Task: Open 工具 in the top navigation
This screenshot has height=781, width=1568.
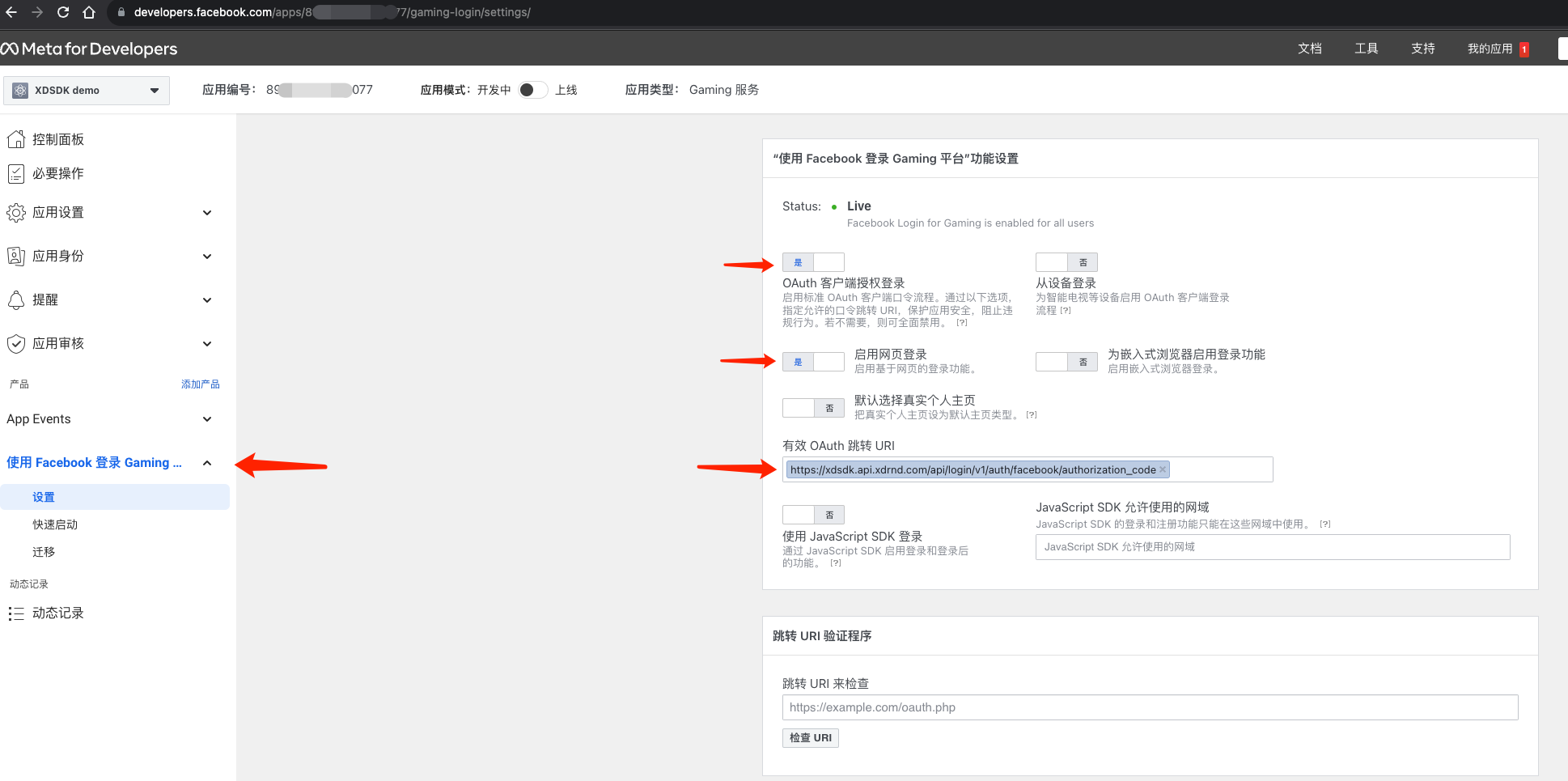Action: 1367,49
